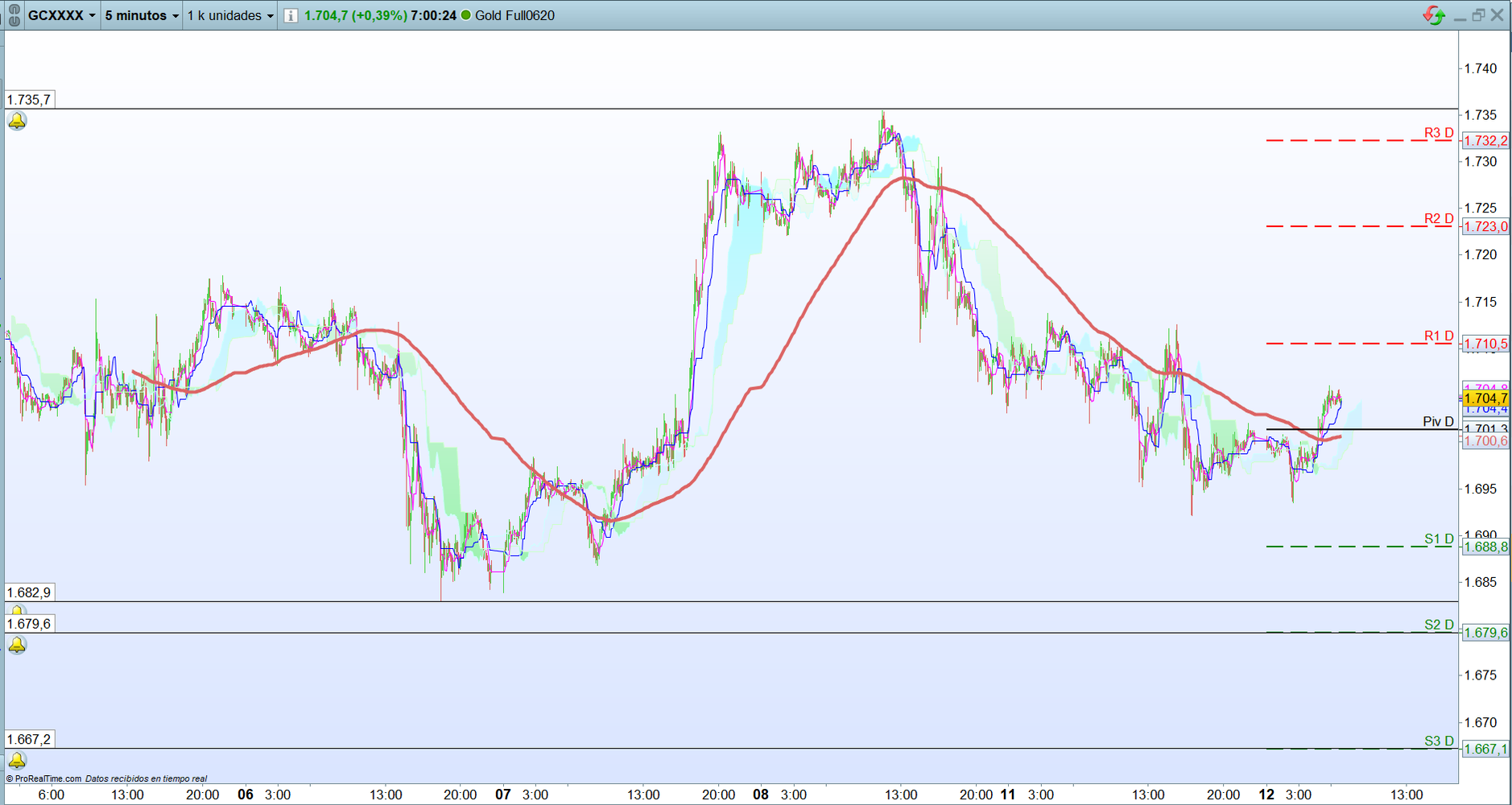The width and height of the screenshot is (1512, 805).
Task: Click the red-green refresh arrows icon
Action: 1434,15
